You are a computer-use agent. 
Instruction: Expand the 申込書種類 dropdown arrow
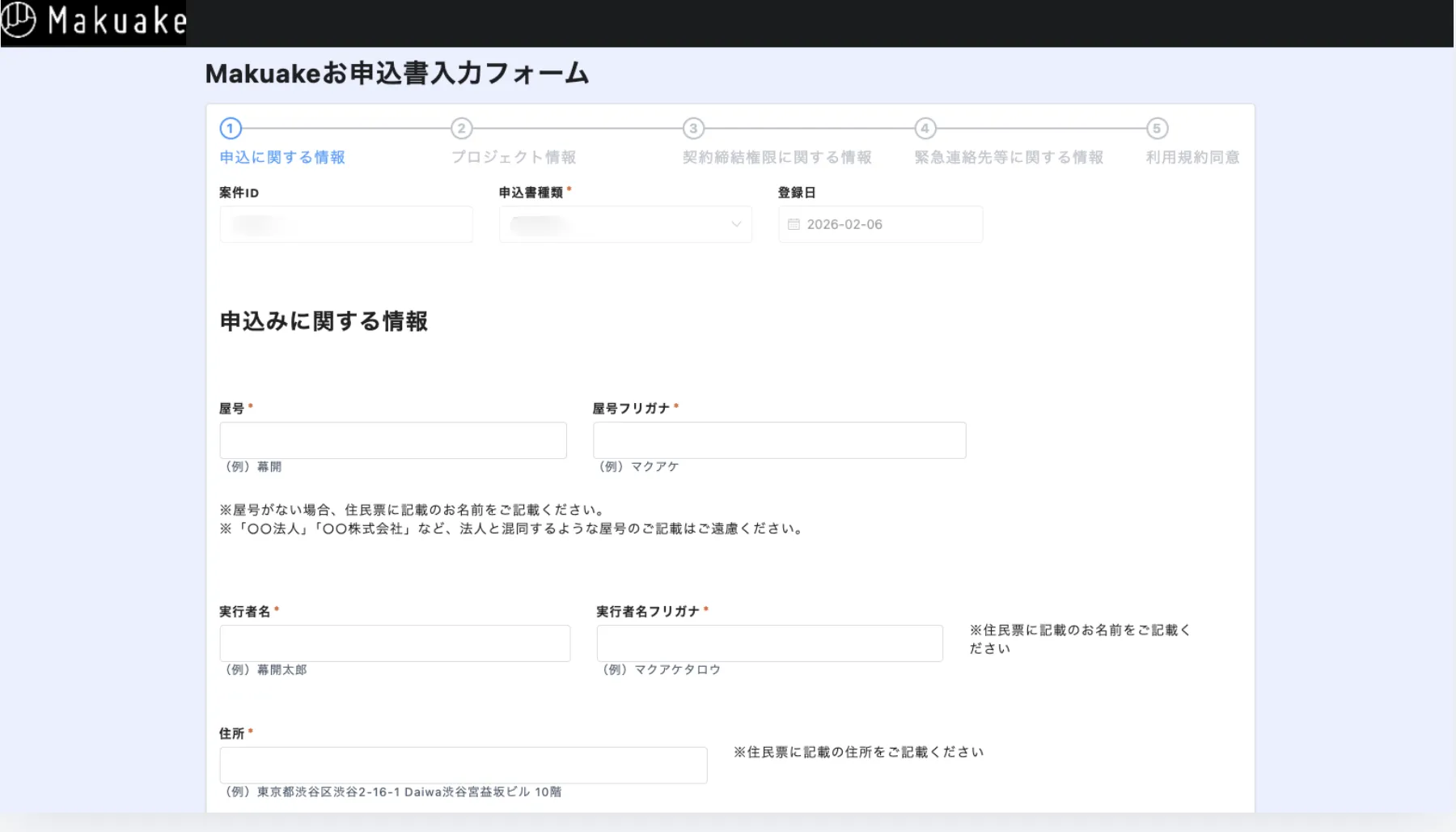click(x=736, y=224)
